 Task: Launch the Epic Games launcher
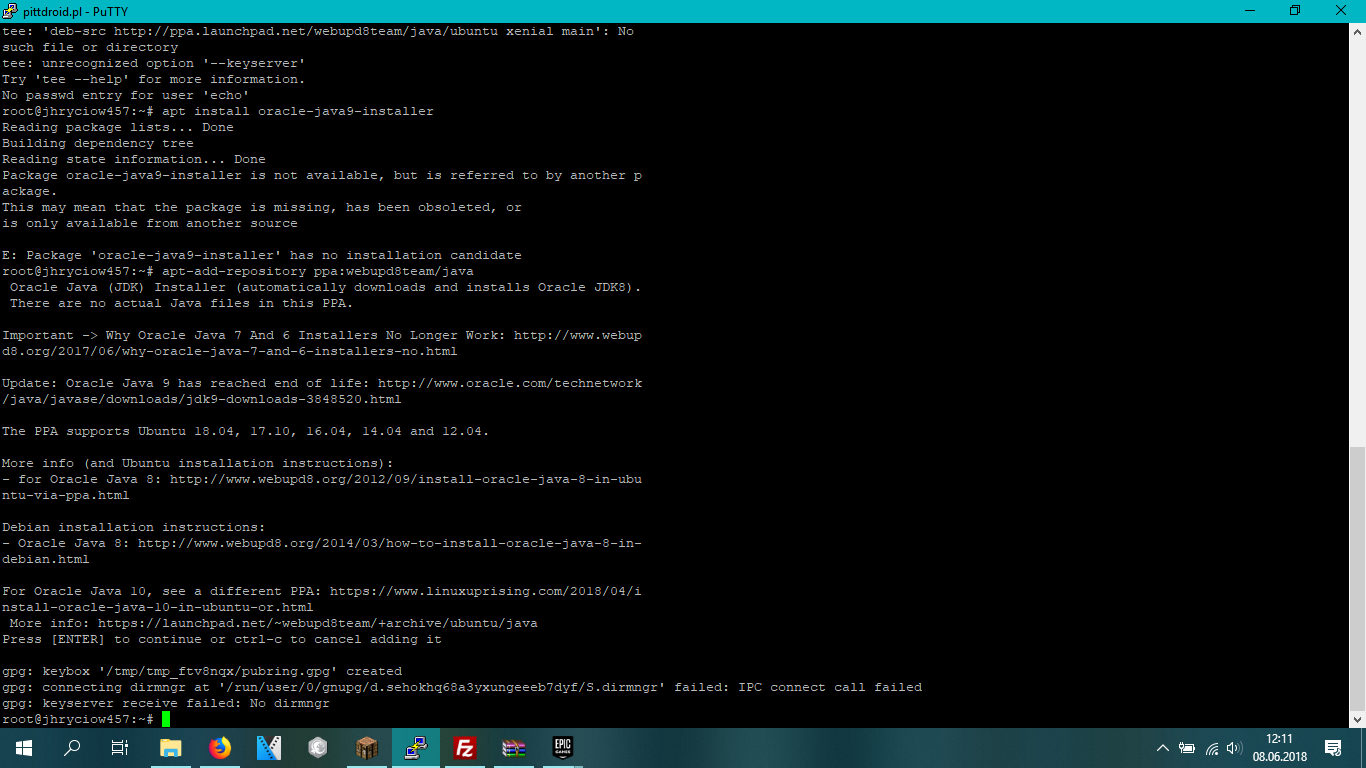pos(562,748)
